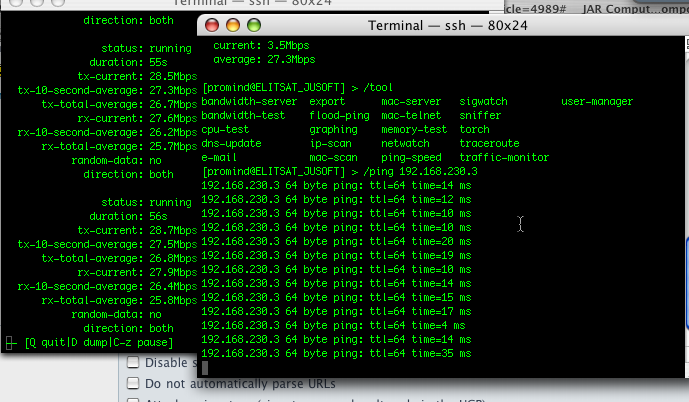Click 'rx-current: 27.9Mbps' in back terminal
Screen dimensions: 689x402
pos(137,273)
